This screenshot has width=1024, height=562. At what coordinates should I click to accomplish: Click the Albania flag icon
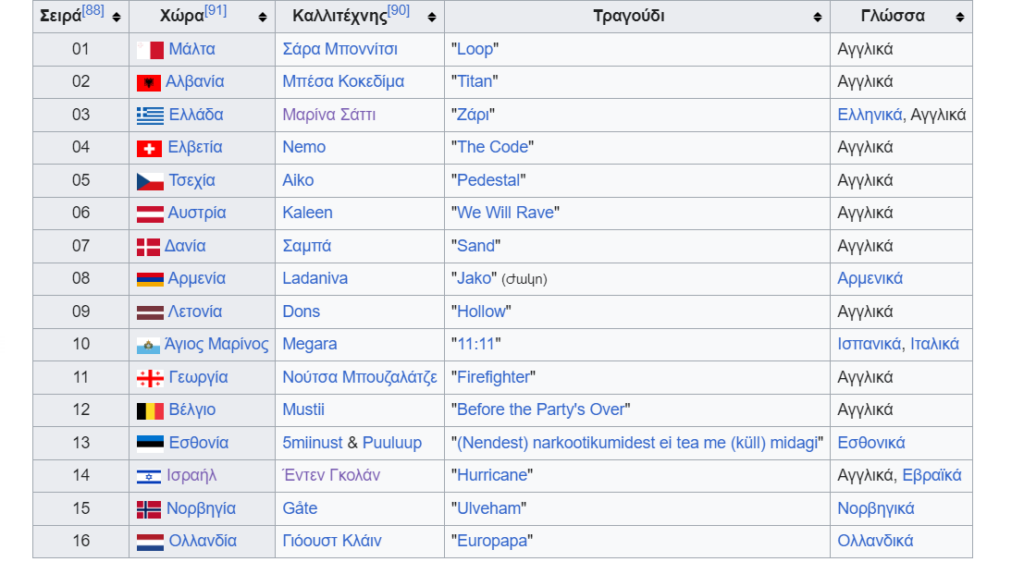[x=149, y=82]
